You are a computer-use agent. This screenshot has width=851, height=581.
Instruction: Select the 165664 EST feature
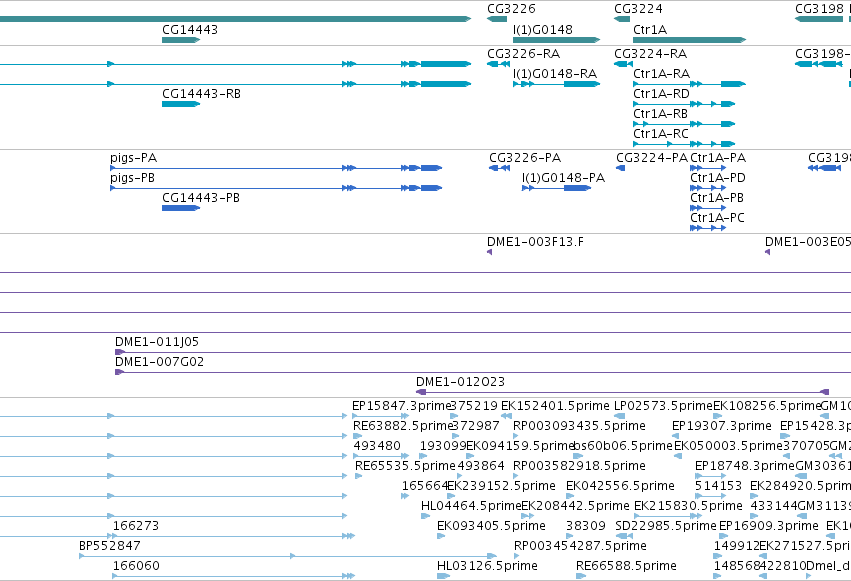[x=405, y=496]
